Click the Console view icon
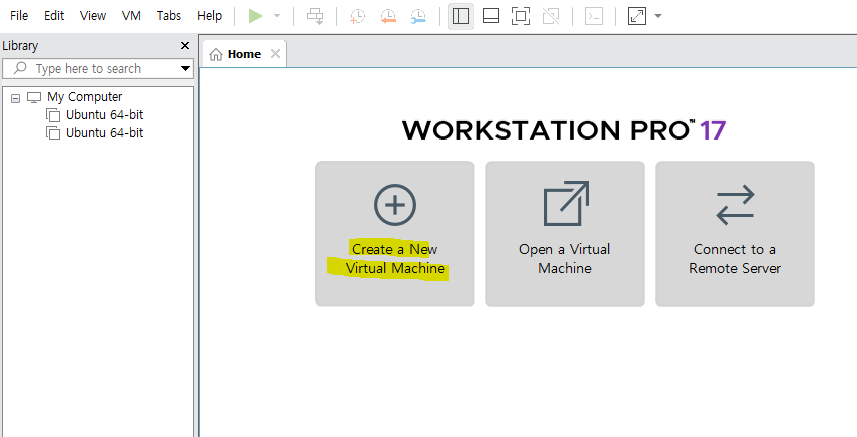 click(594, 16)
